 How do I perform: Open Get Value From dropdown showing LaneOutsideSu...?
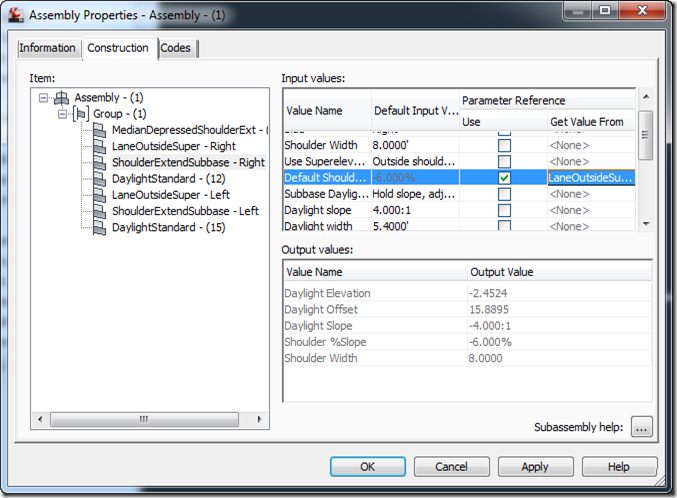point(591,178)
